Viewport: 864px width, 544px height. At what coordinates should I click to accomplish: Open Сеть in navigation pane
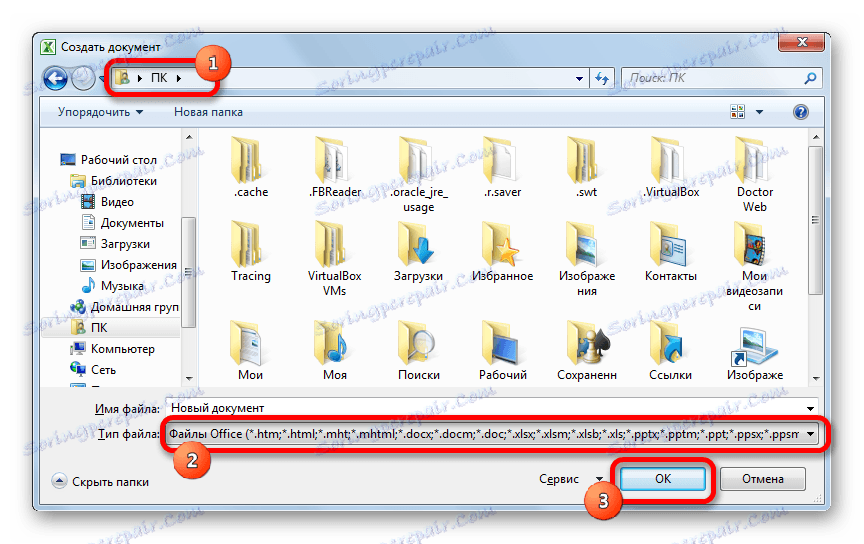pyautogui.click(x=93, y=370)
